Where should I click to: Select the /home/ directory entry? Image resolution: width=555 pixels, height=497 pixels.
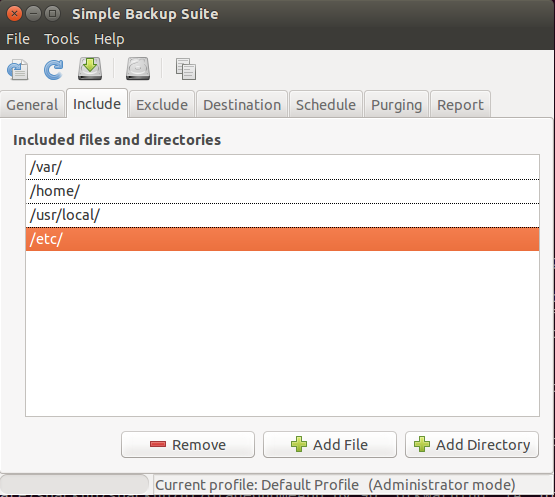282,191
